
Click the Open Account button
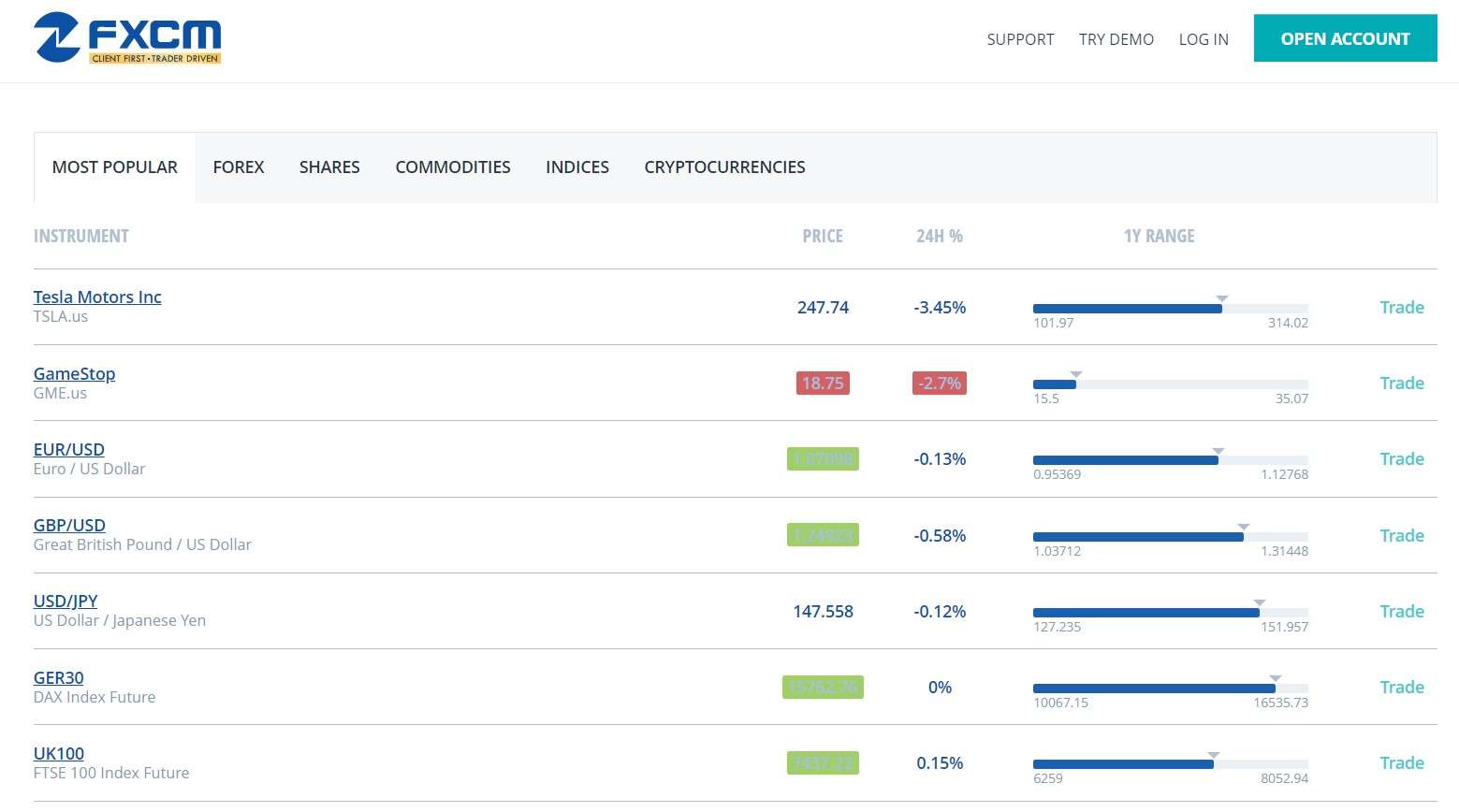[x=1345, y=38]
